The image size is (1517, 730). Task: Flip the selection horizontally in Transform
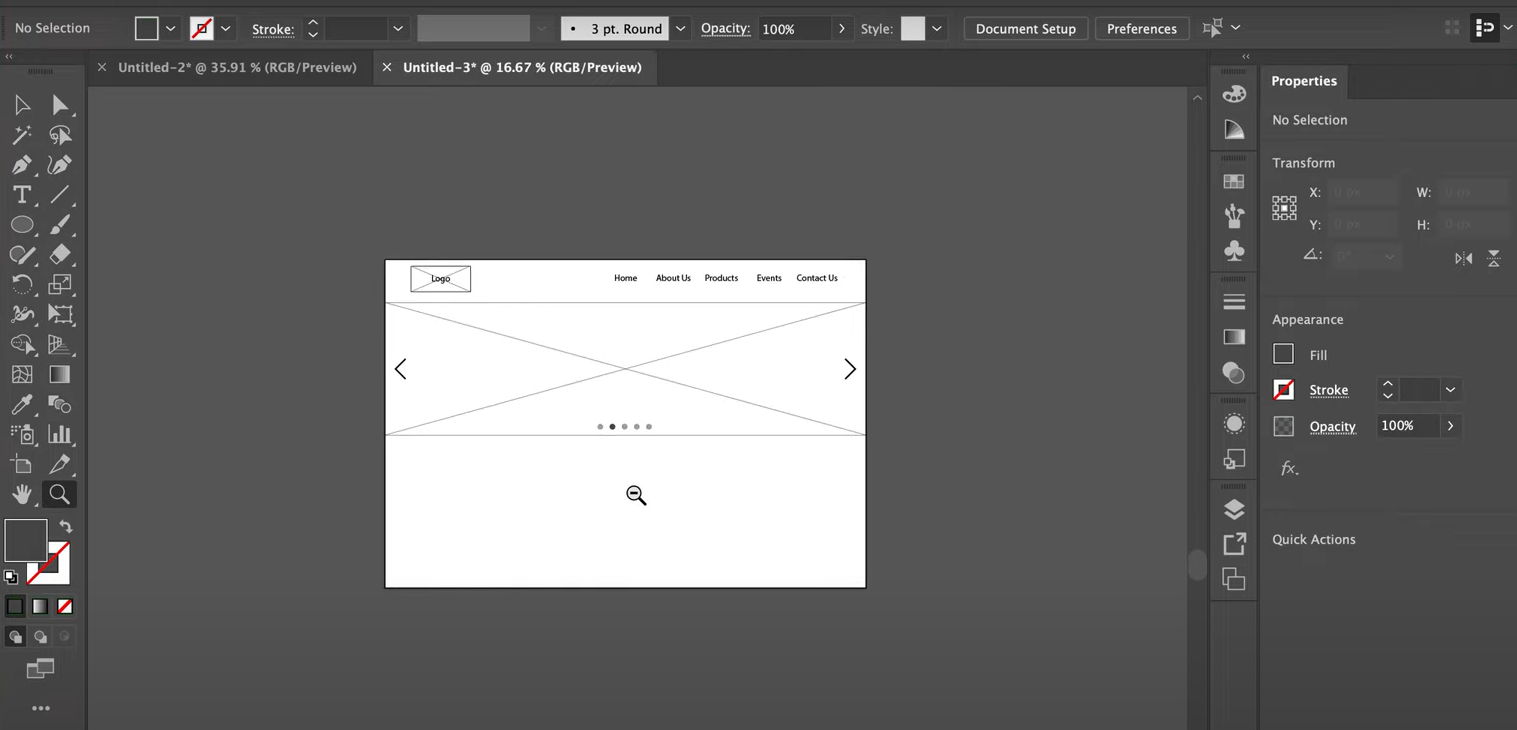pos(1462,258)
